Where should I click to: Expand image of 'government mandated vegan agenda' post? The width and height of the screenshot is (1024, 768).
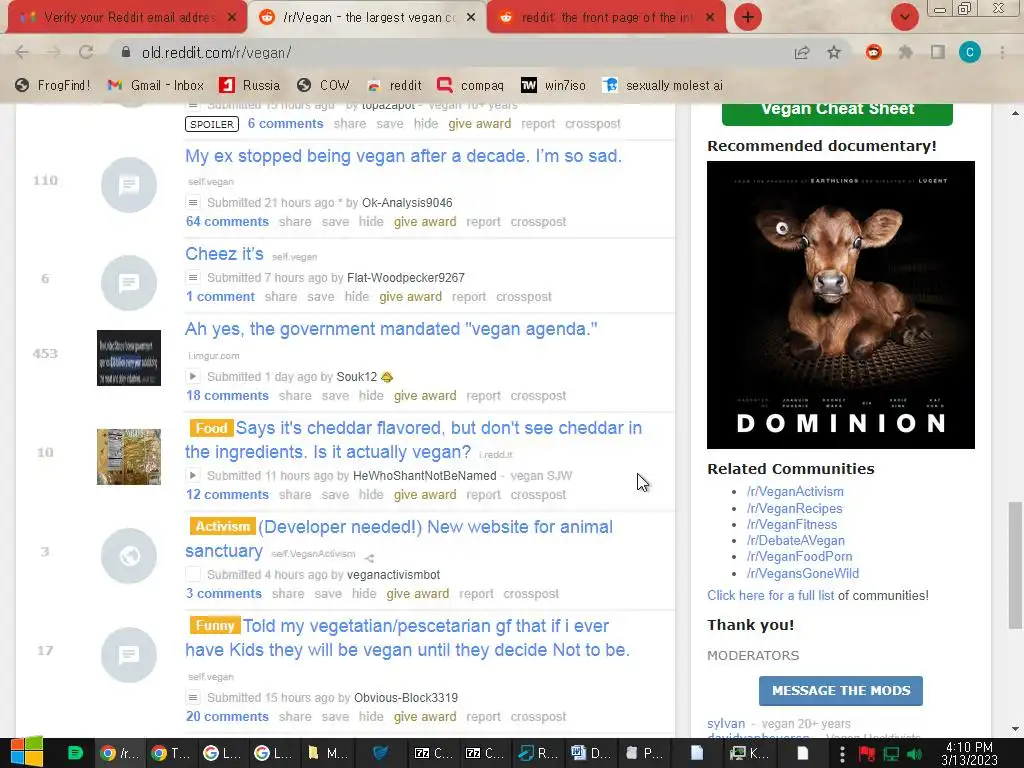[193, 376]
